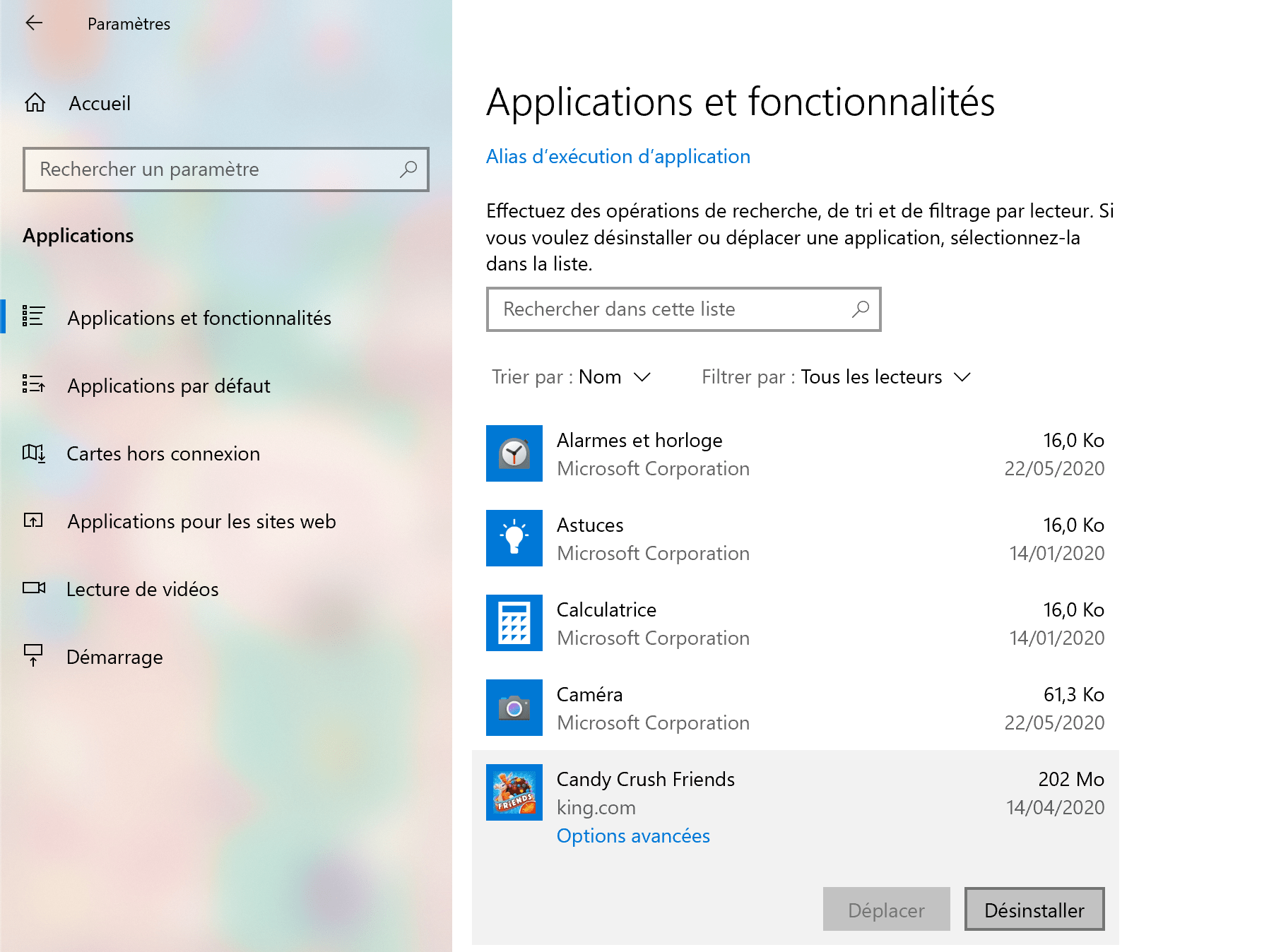Image resolution: width=1269 pixels, height=952 pixels.
Task: Click the Caméra app icon
Action: [514, 708]
